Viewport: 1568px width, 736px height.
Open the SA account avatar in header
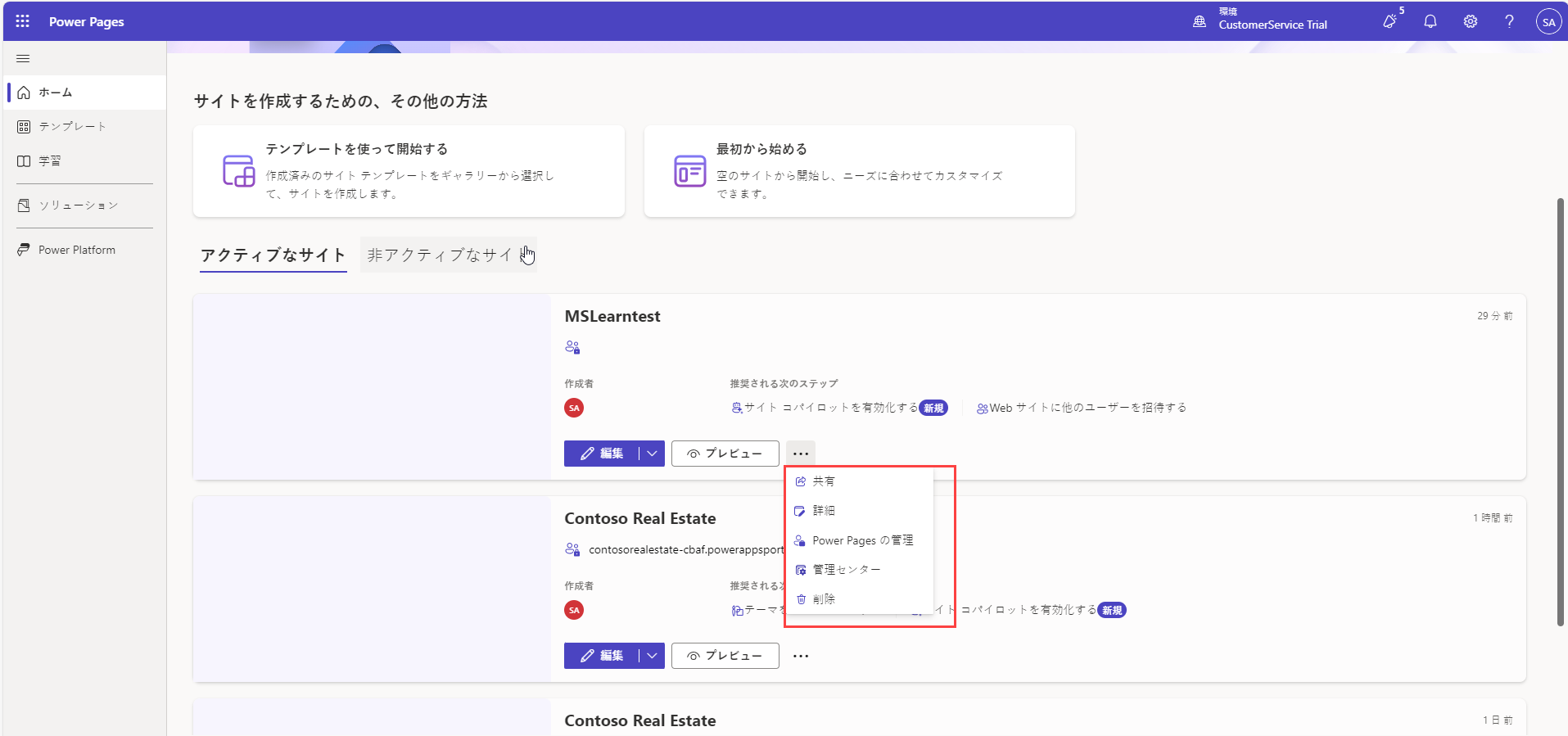point(1548,22)
